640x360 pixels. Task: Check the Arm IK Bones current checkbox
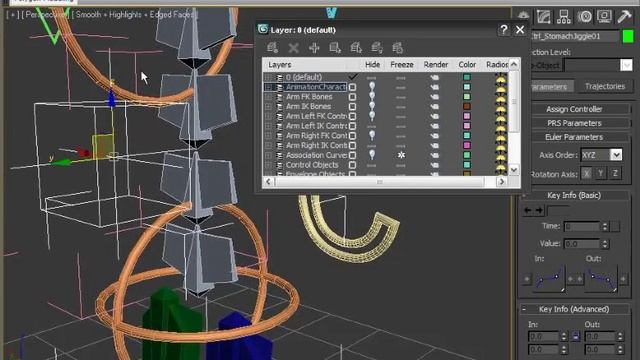click(353, 107)
